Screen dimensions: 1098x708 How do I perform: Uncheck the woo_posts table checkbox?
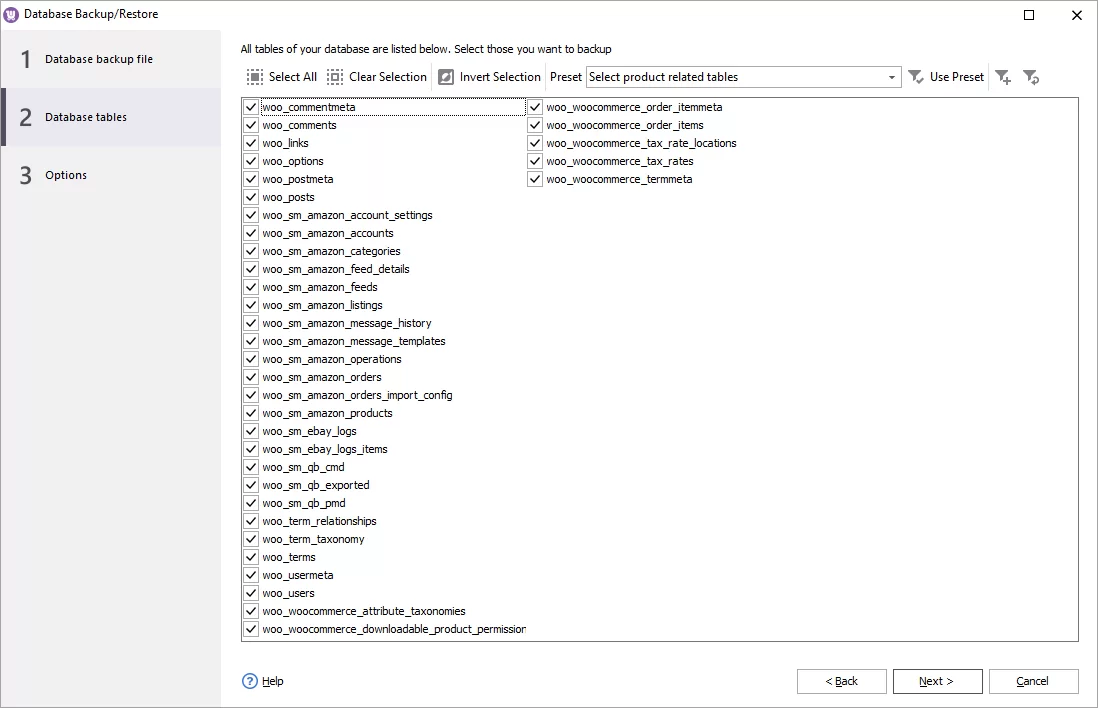[250, 197]
